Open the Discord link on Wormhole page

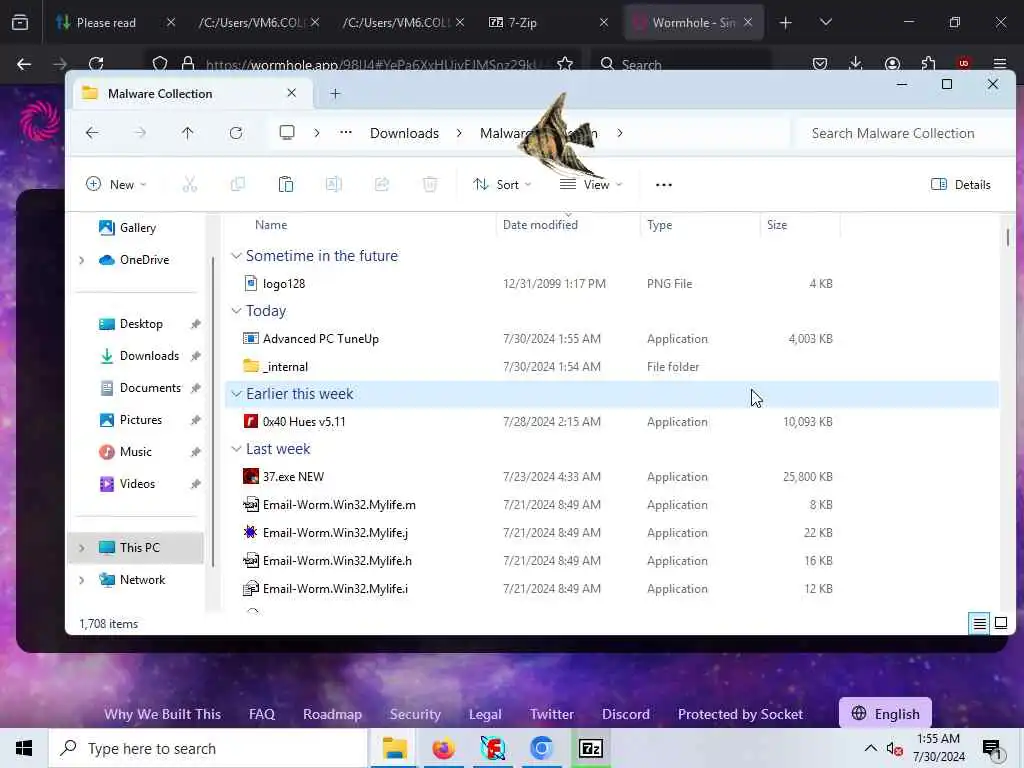click(x=626, y=714)
